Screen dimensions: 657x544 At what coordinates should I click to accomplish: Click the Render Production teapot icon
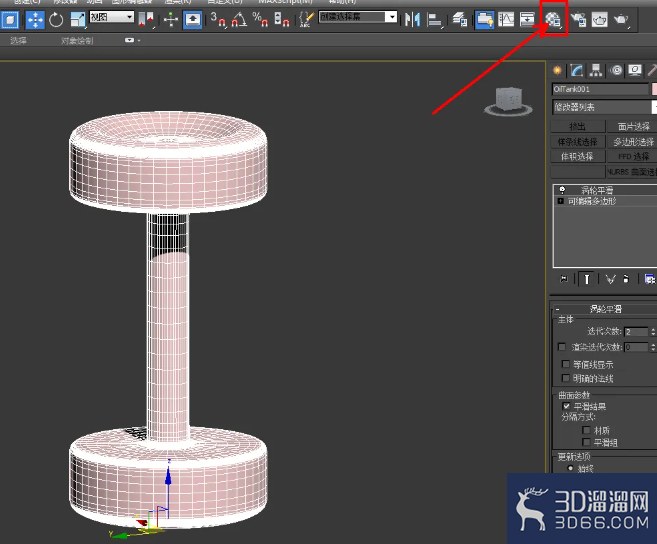point(621,19)
